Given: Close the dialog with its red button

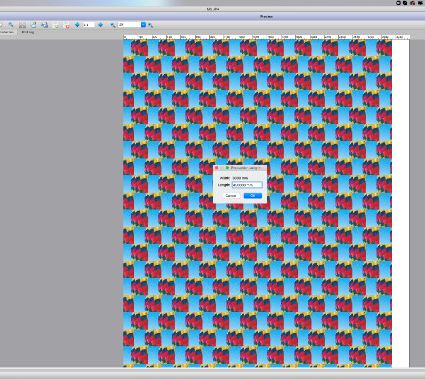Looking at the screenshot, I should pyautogui.click(x=217, y=168).
